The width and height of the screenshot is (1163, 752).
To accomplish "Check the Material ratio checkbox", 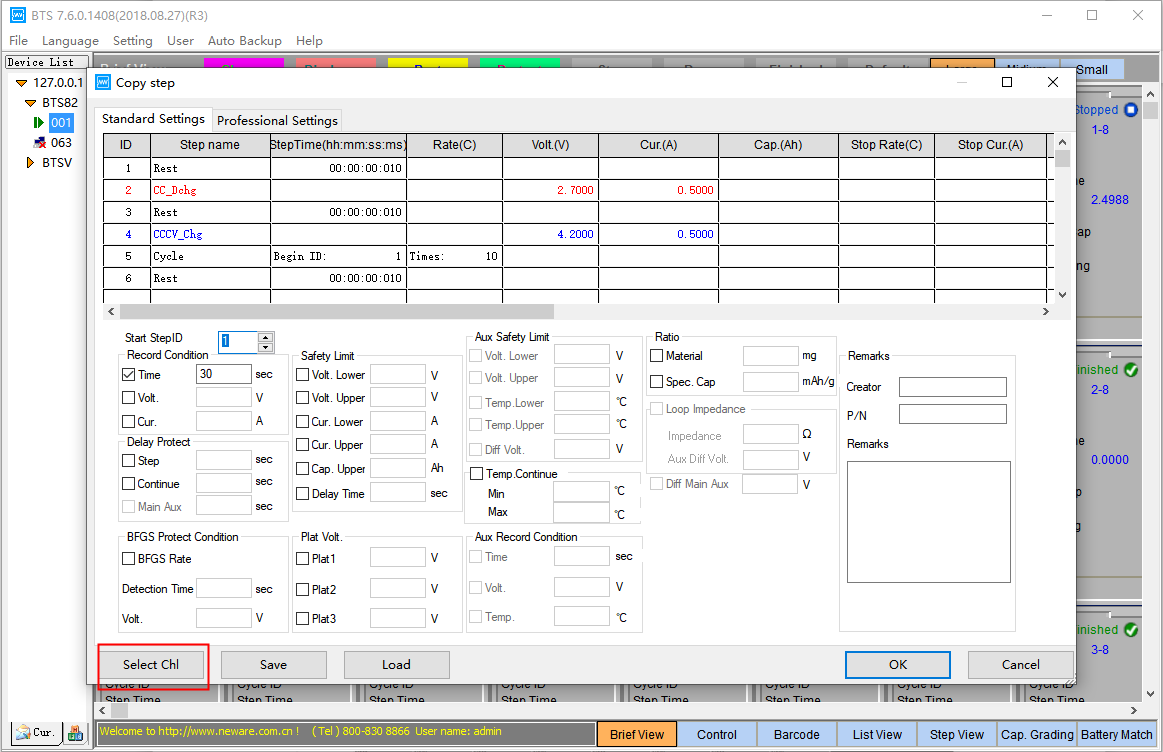I will click(x=656, y=355).
